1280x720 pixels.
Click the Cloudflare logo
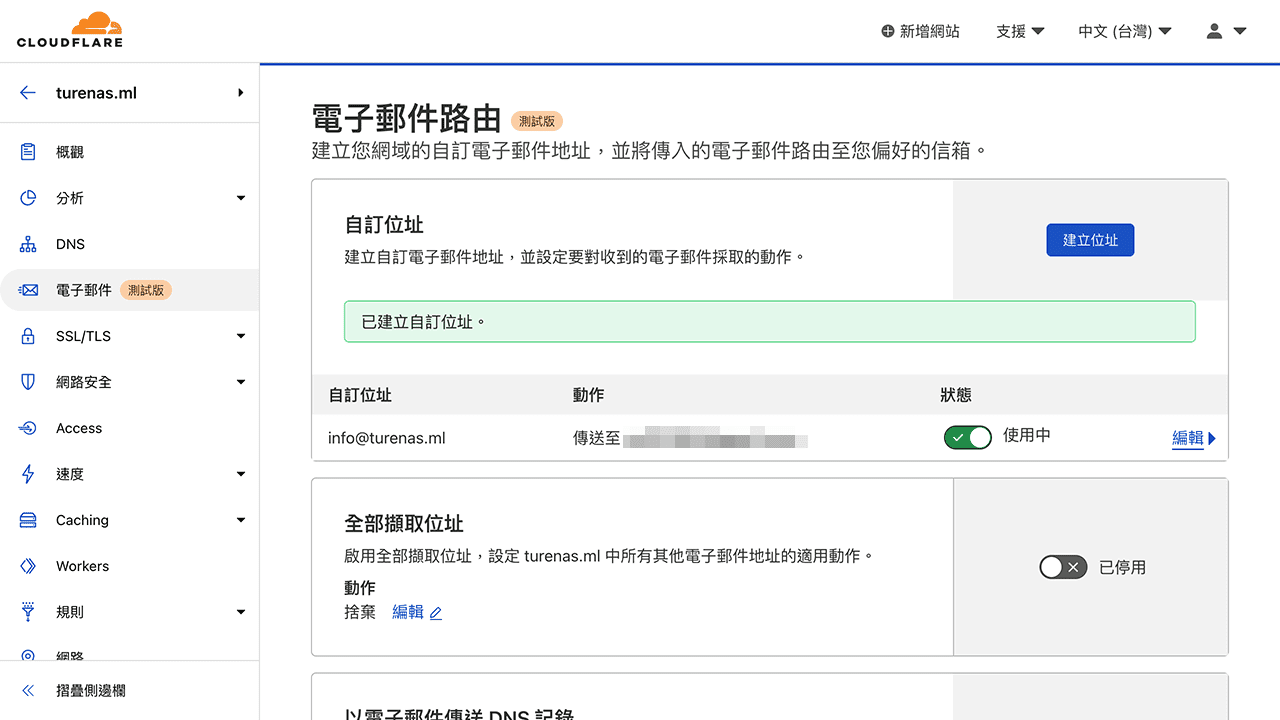pos(69,29)
